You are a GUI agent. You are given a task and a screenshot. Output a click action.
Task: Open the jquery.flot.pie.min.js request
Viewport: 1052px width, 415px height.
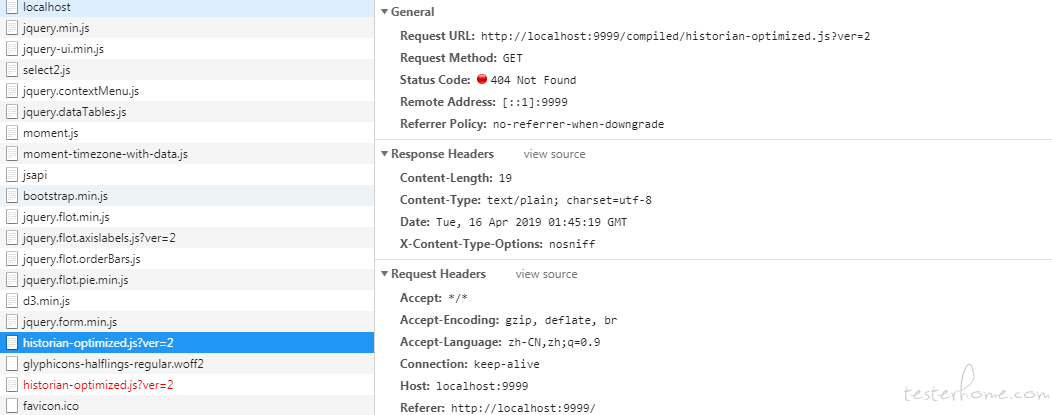[x=187, y=280]
